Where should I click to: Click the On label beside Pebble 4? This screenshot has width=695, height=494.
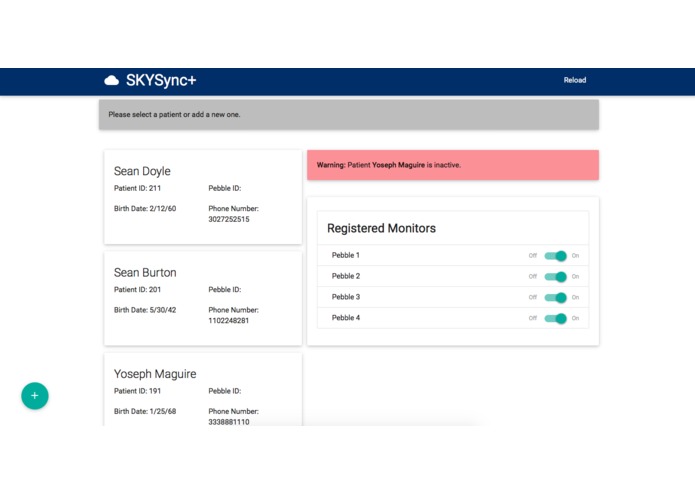coord(575,318)
